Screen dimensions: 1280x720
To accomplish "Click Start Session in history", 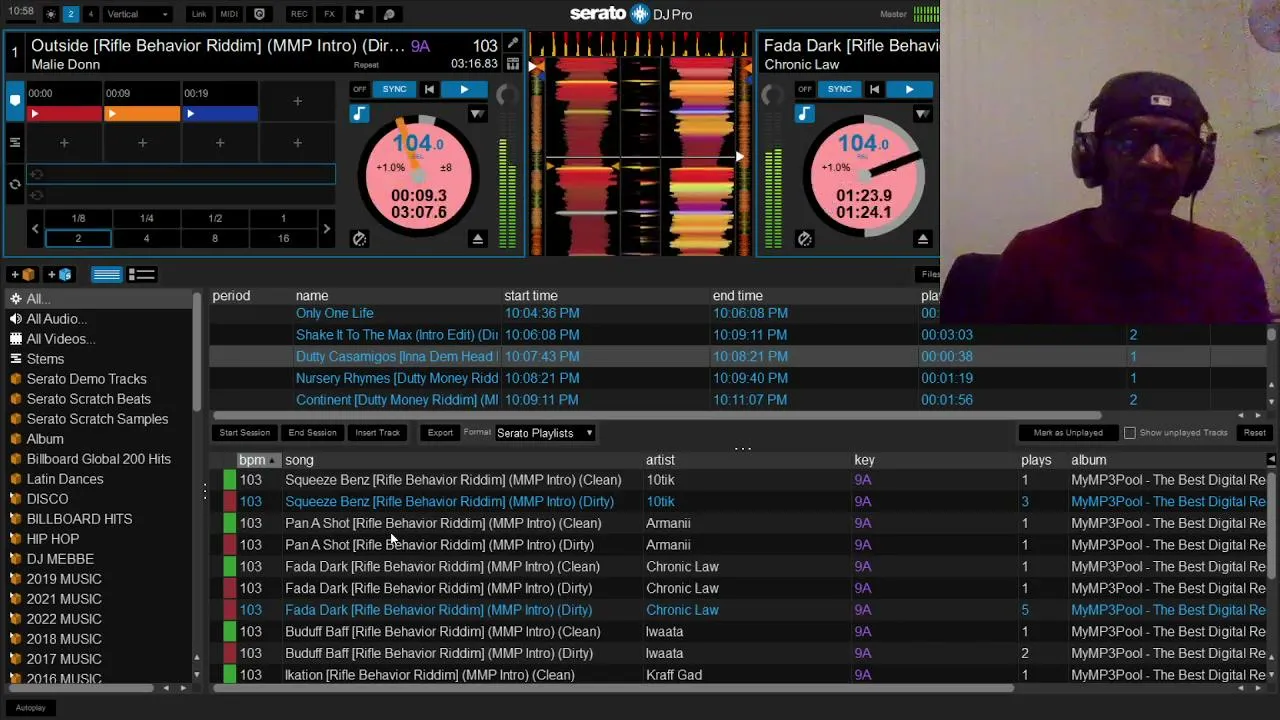I will [245, 433].
